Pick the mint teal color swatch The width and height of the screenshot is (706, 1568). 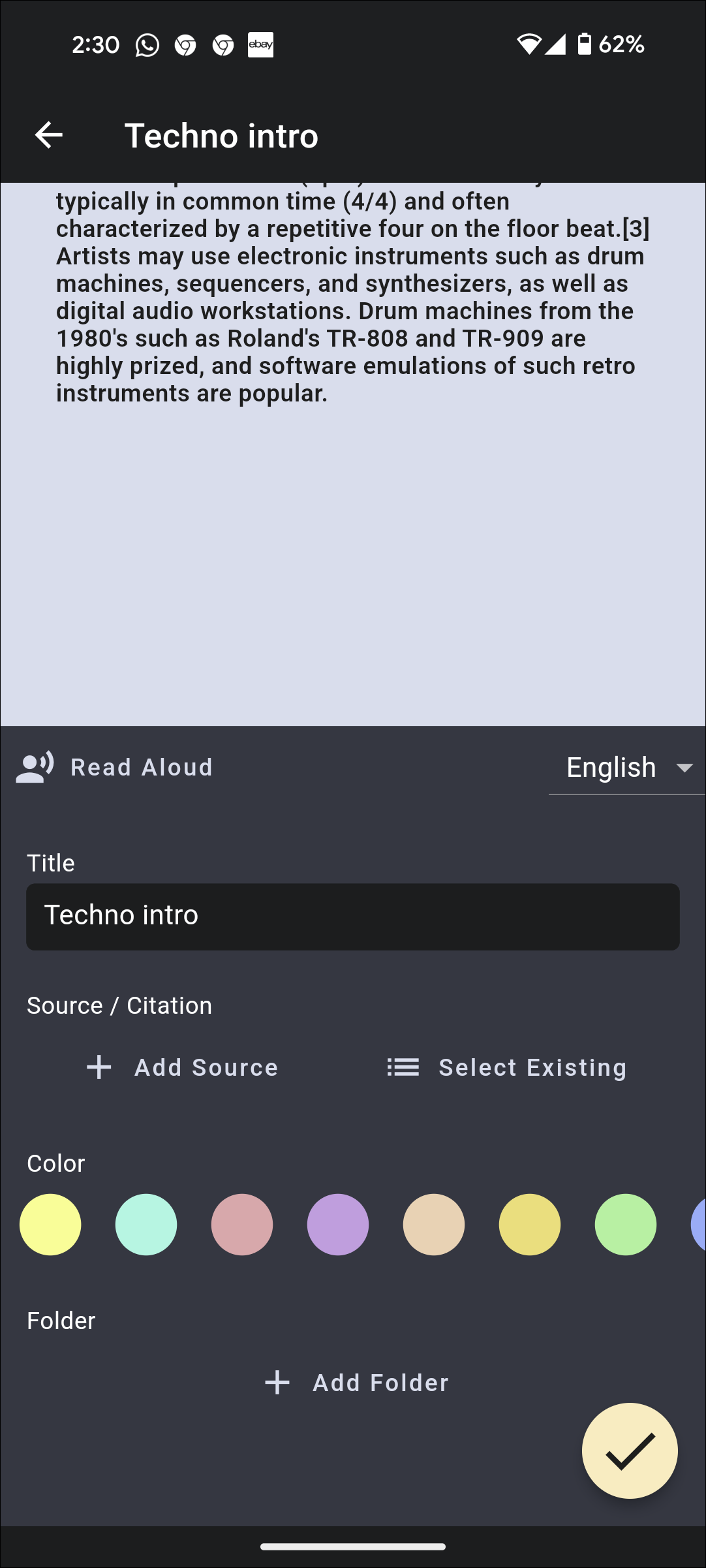click(146, 1225)
